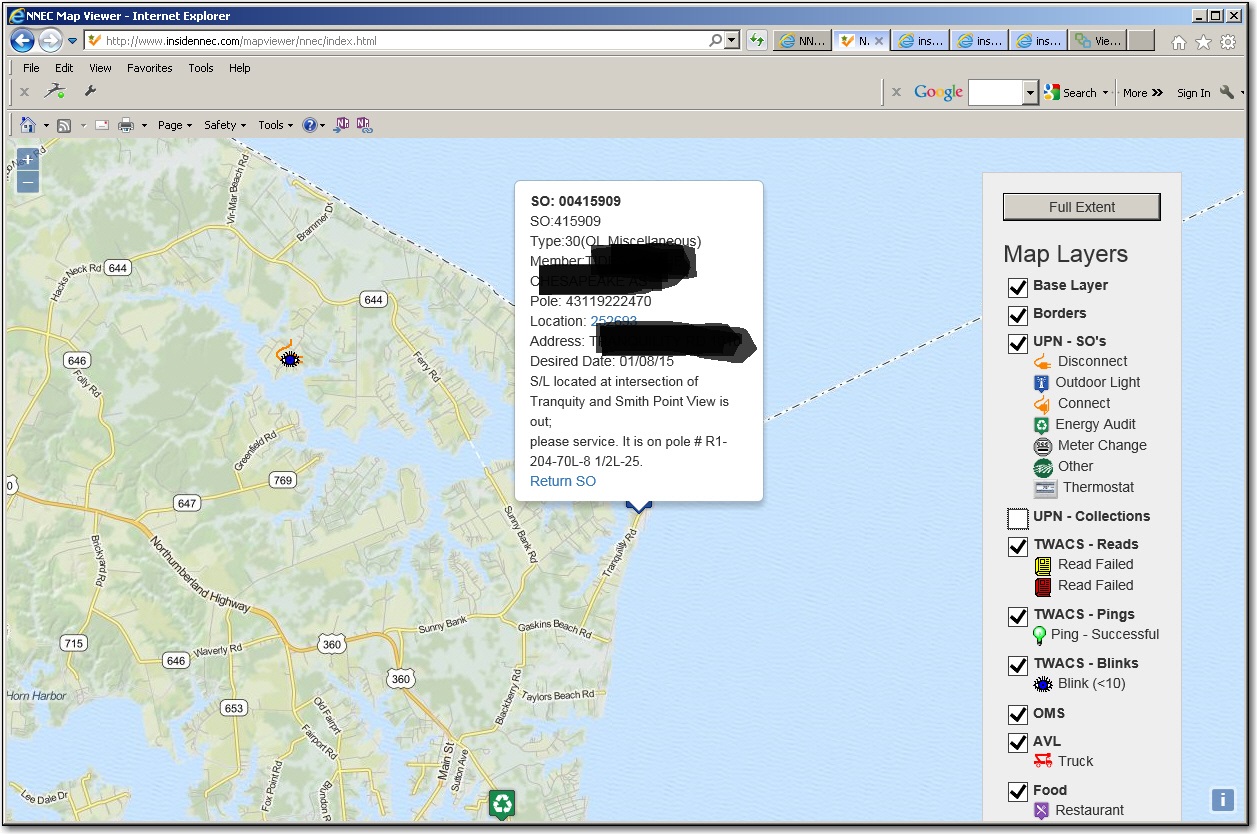Open the Page dropdown in command bar

coord(174,125)
